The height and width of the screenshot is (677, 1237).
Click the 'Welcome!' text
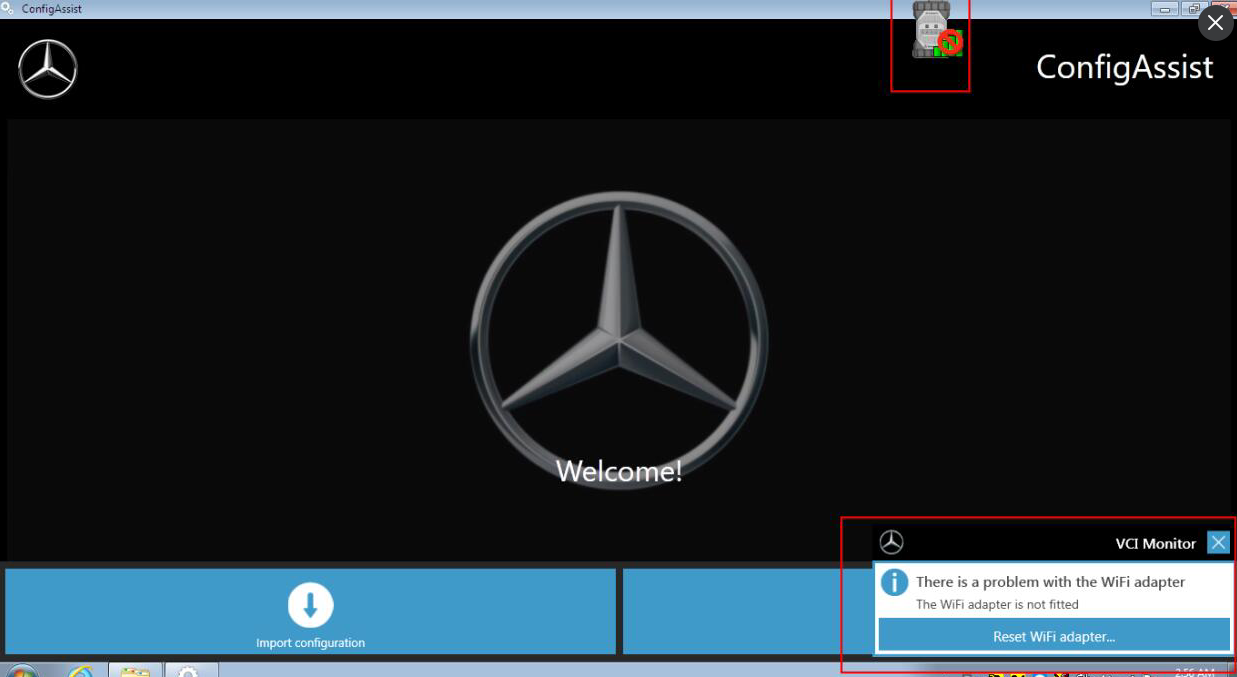pos(619,471)
